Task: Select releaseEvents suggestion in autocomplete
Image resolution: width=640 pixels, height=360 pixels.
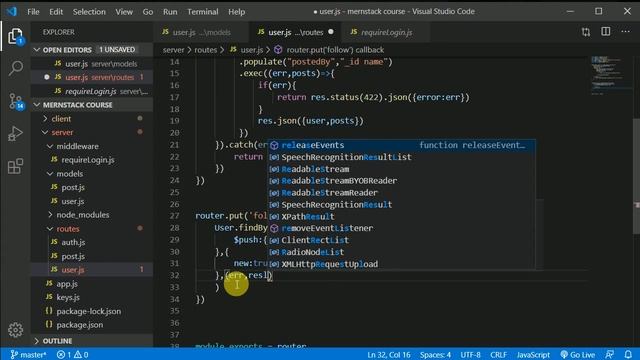Action: point(402,145)
